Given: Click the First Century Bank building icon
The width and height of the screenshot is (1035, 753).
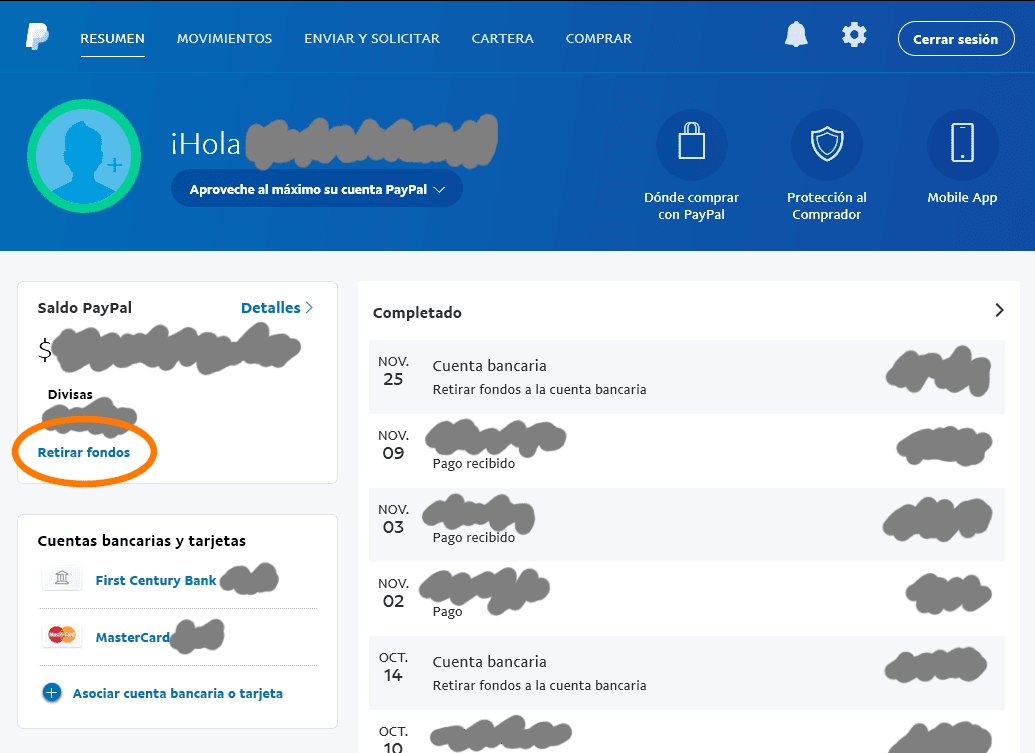Looking at the screenshot, I should tap(62, 578).
